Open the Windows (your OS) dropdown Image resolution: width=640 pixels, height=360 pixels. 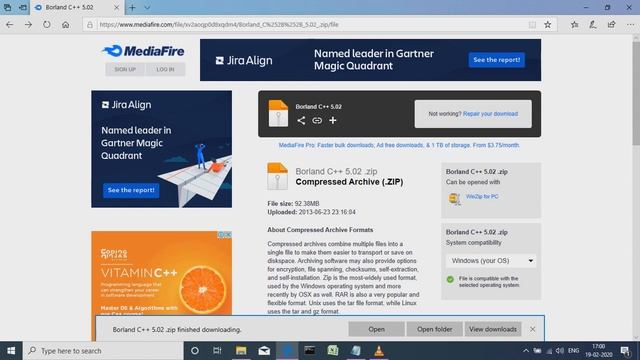click(x=491, y=260)
